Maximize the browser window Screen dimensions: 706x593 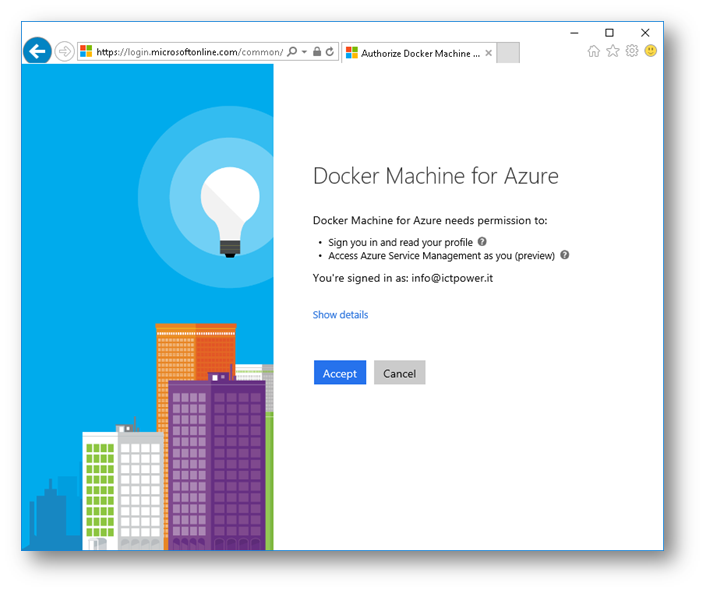tap(609, 33)
